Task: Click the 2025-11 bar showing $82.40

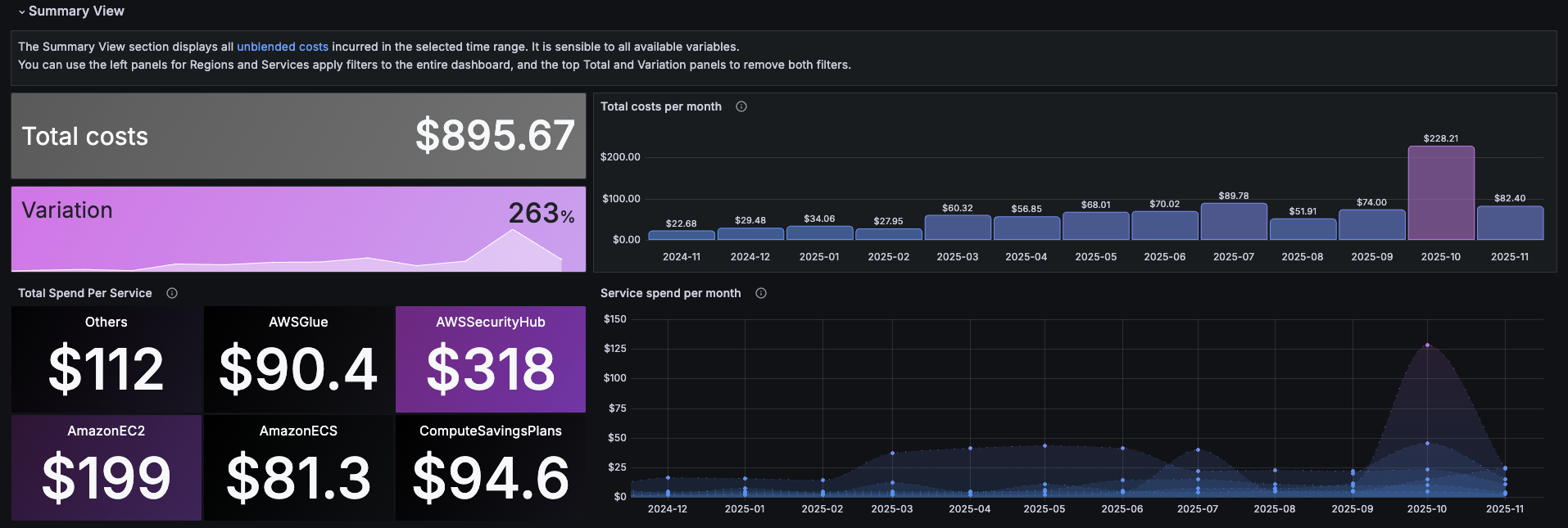Action: pos(1509,223)
